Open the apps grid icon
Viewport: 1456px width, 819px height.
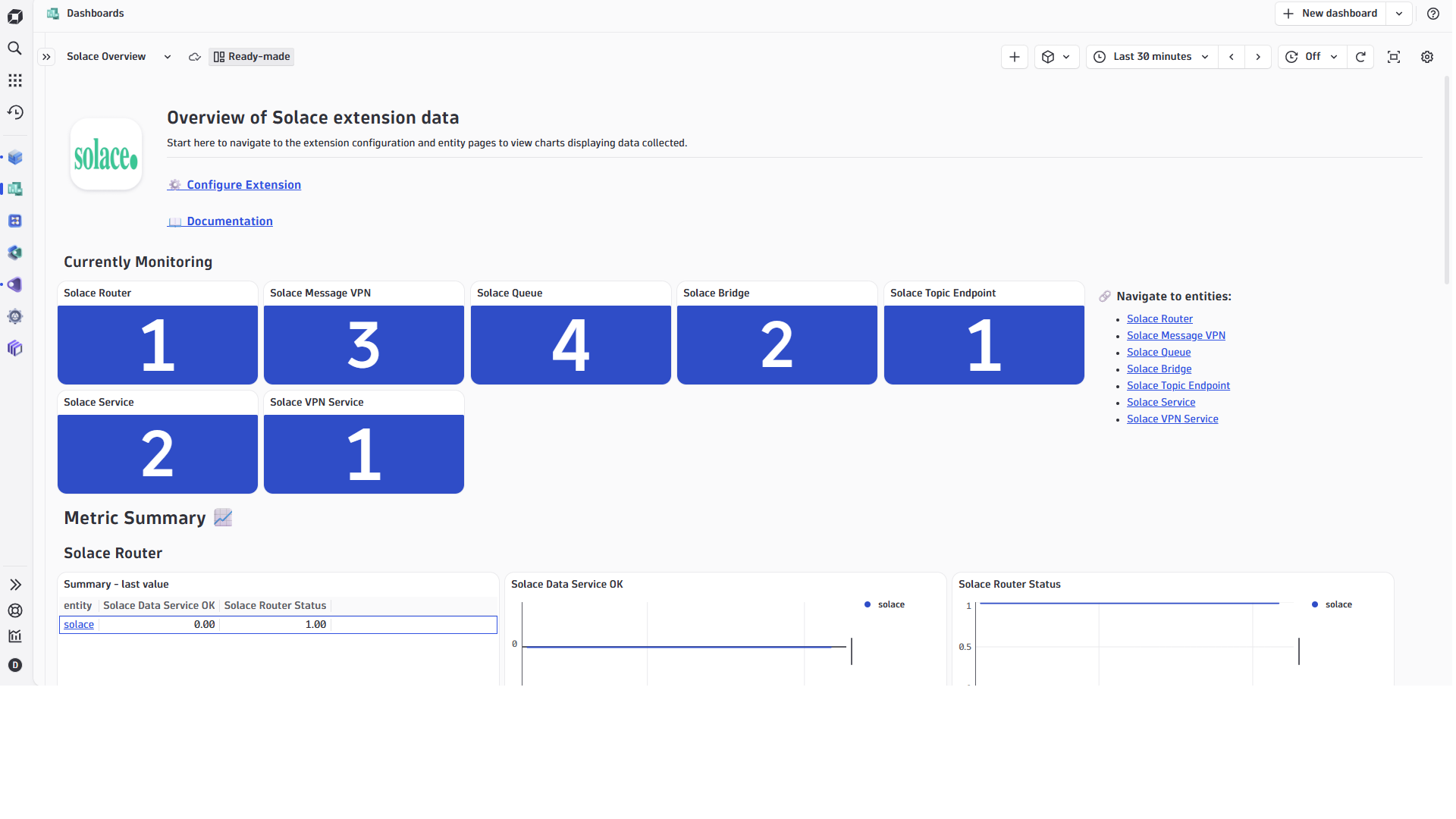point(15,80)
